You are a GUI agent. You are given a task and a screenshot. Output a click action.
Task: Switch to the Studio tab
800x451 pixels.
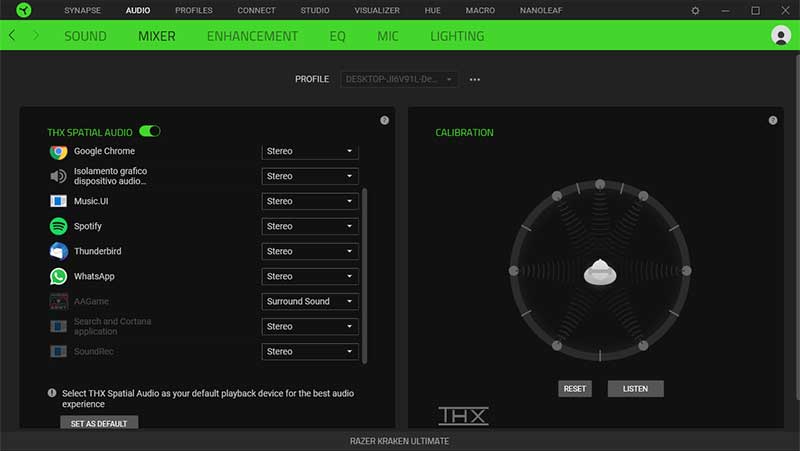314,10
